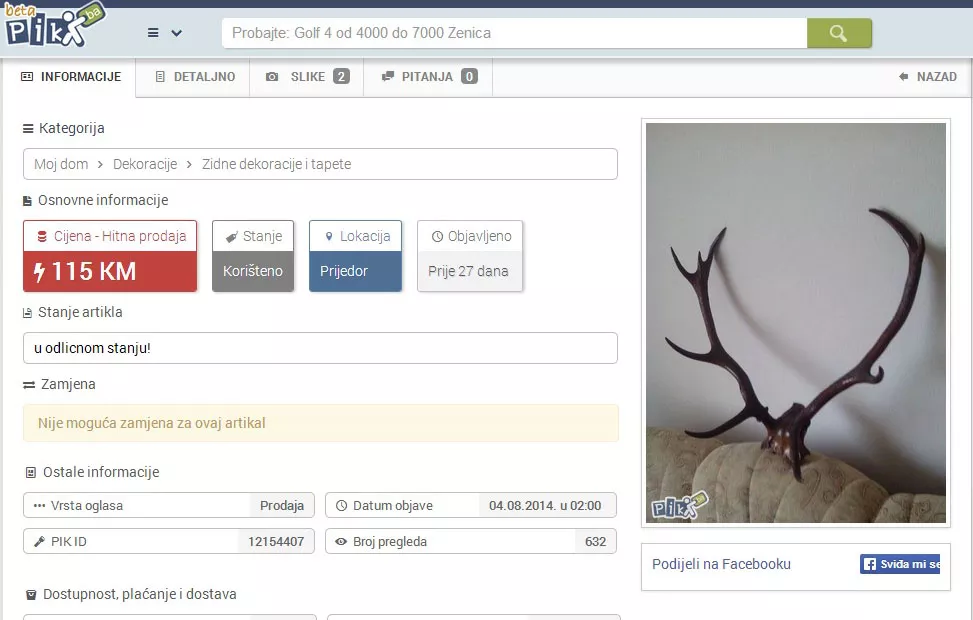The height and width of the screenshot is (620, 973).
Task: Click the Broj pregleda eye icon
Action: [x=341, y=542]
